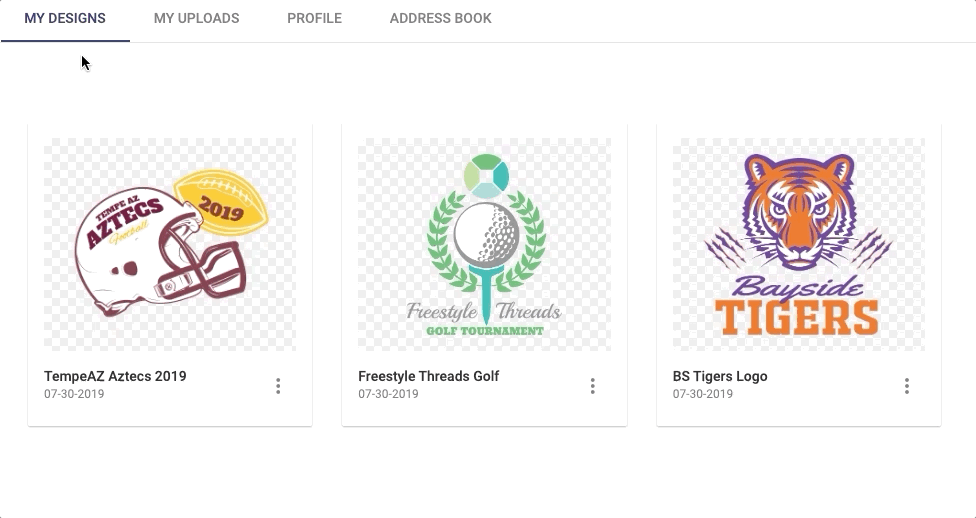
Task: Click the TempeAZ Aztecs 2019 title
Action: coord(115,377)
